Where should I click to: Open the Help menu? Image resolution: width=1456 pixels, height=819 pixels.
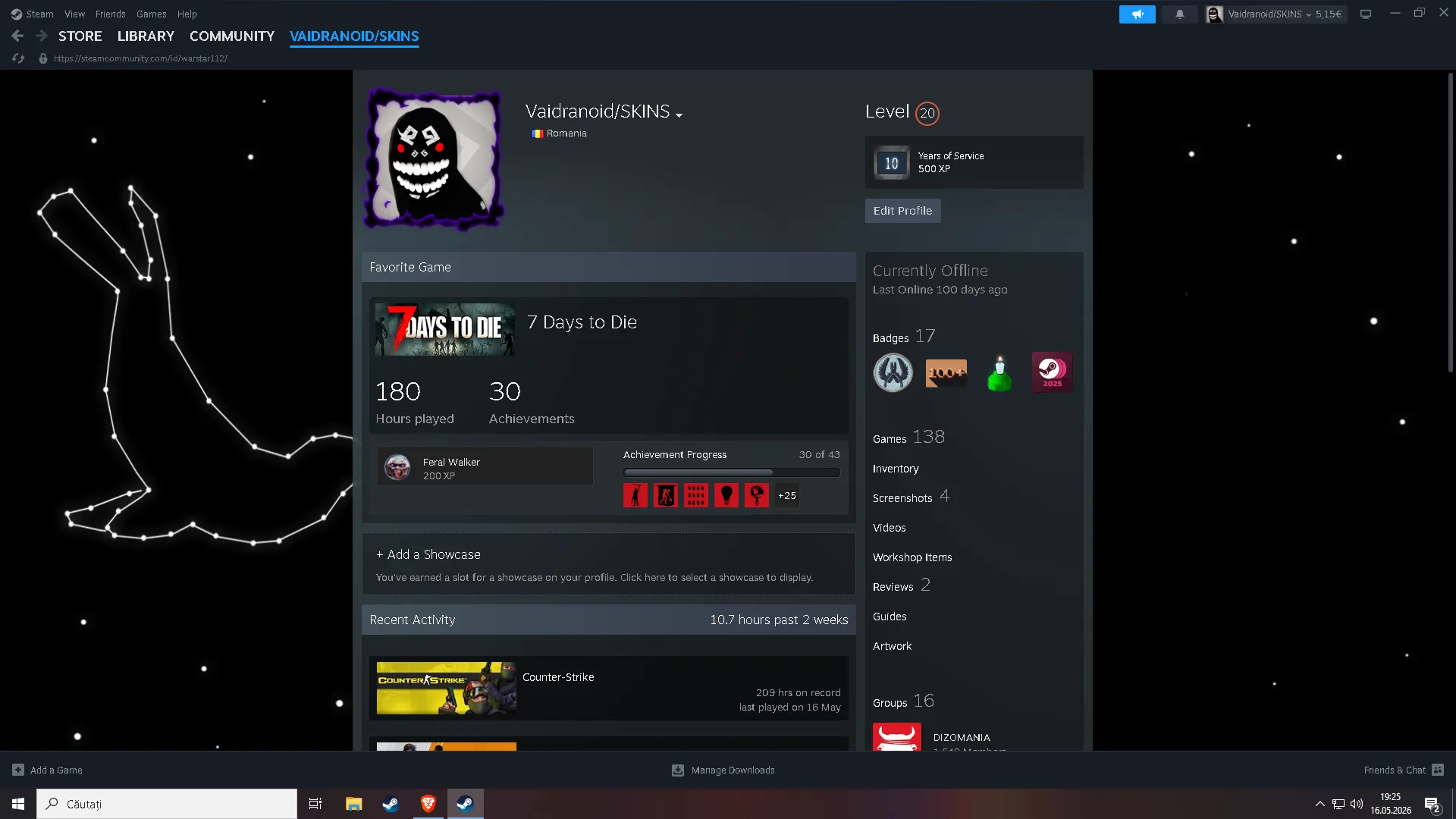tap(187, 14)
